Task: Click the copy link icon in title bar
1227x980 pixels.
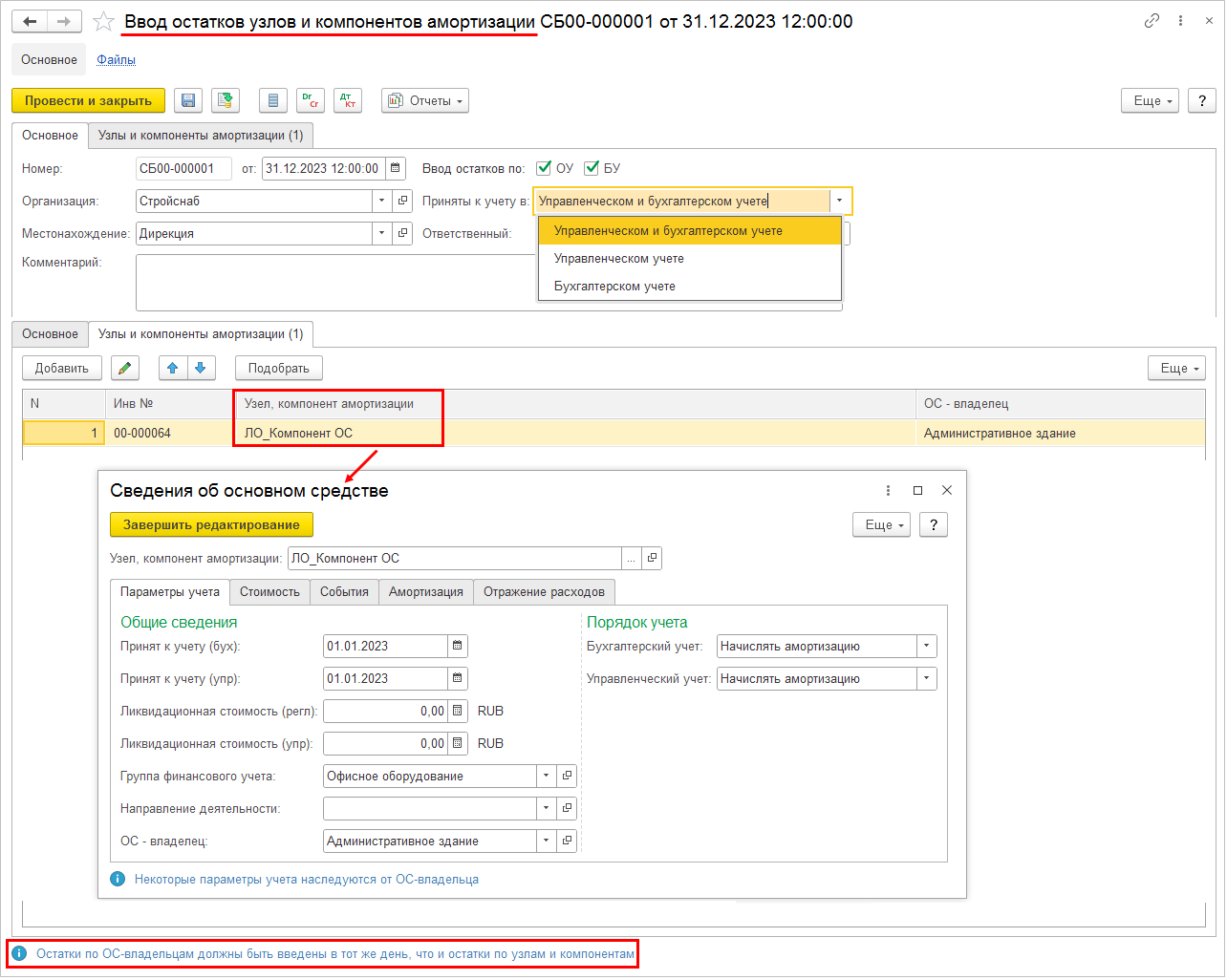Action: coord(1152,21)
